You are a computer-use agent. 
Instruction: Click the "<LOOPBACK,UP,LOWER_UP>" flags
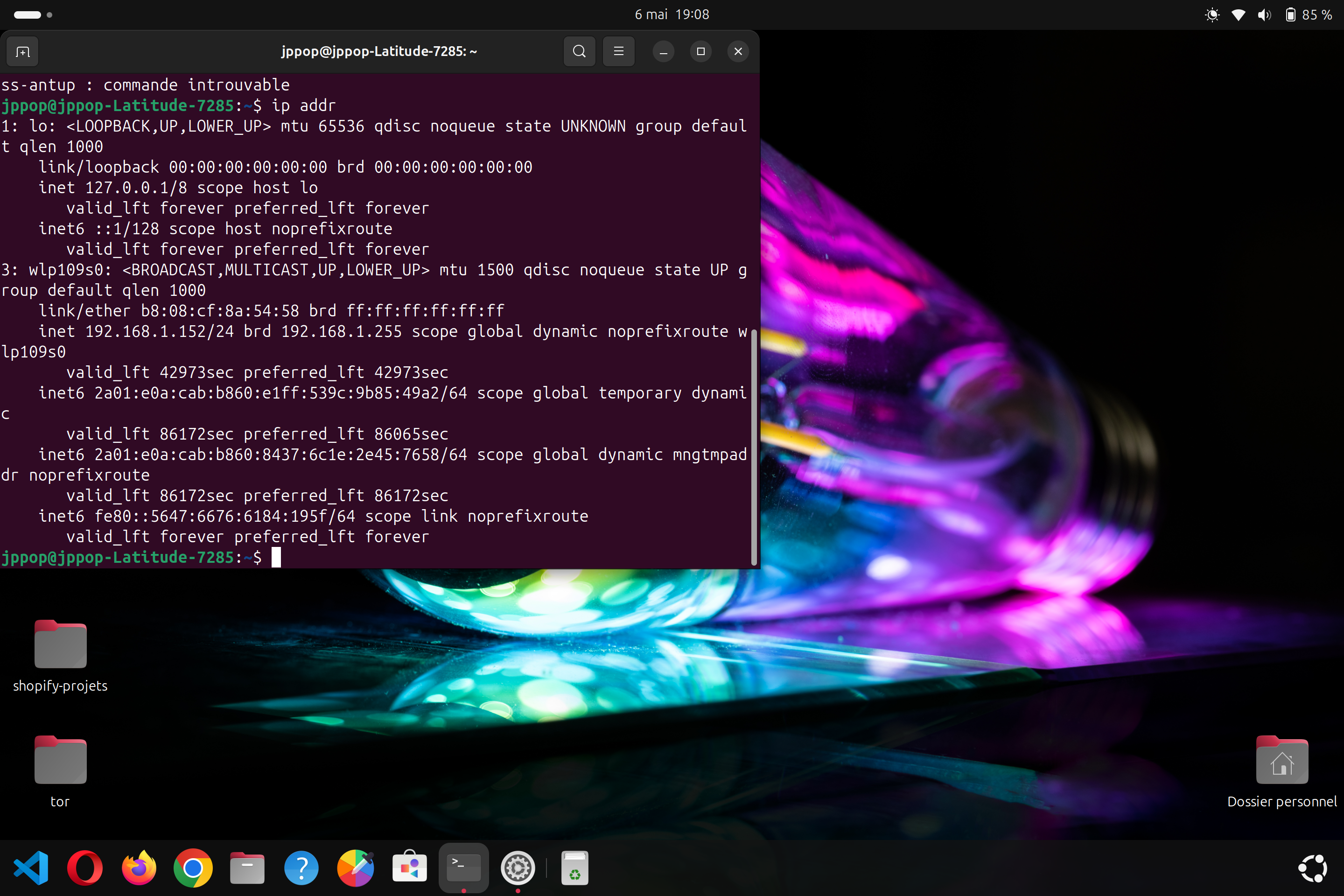[168, 126]
